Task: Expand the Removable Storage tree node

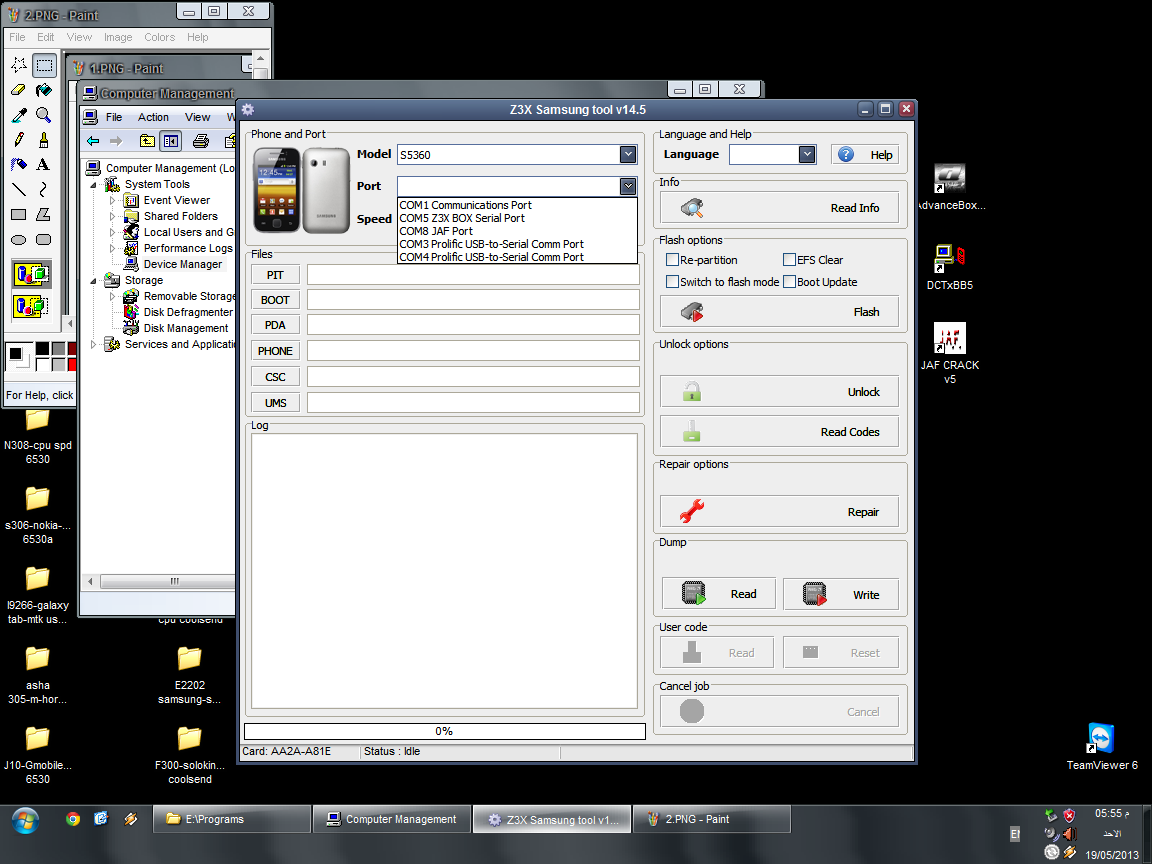Action: click(x=112, y=297)
